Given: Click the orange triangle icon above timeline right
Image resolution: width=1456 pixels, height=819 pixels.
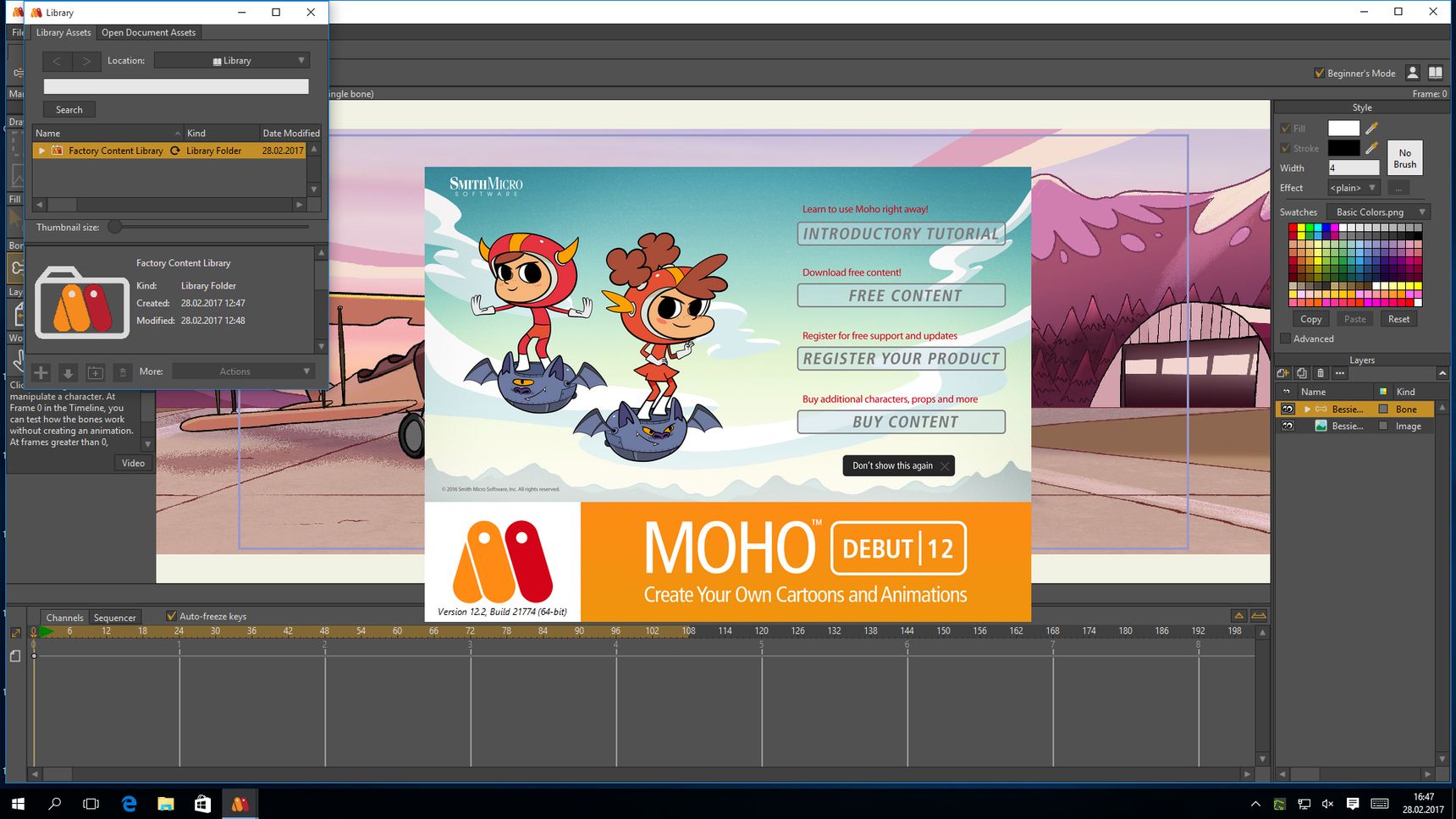Looking at the screenshot, I should (1238, 616).
